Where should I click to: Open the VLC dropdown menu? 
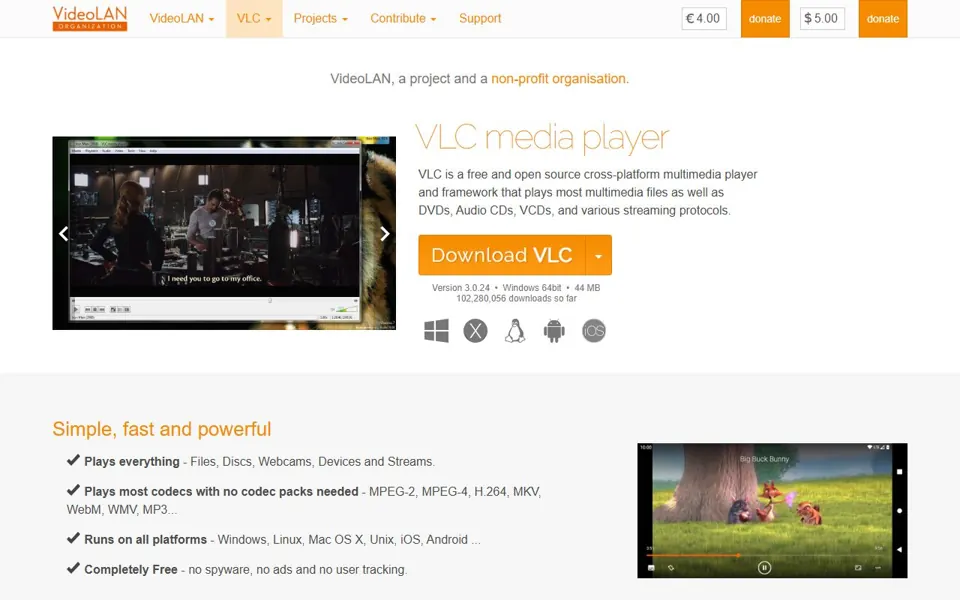pos(254,18)
